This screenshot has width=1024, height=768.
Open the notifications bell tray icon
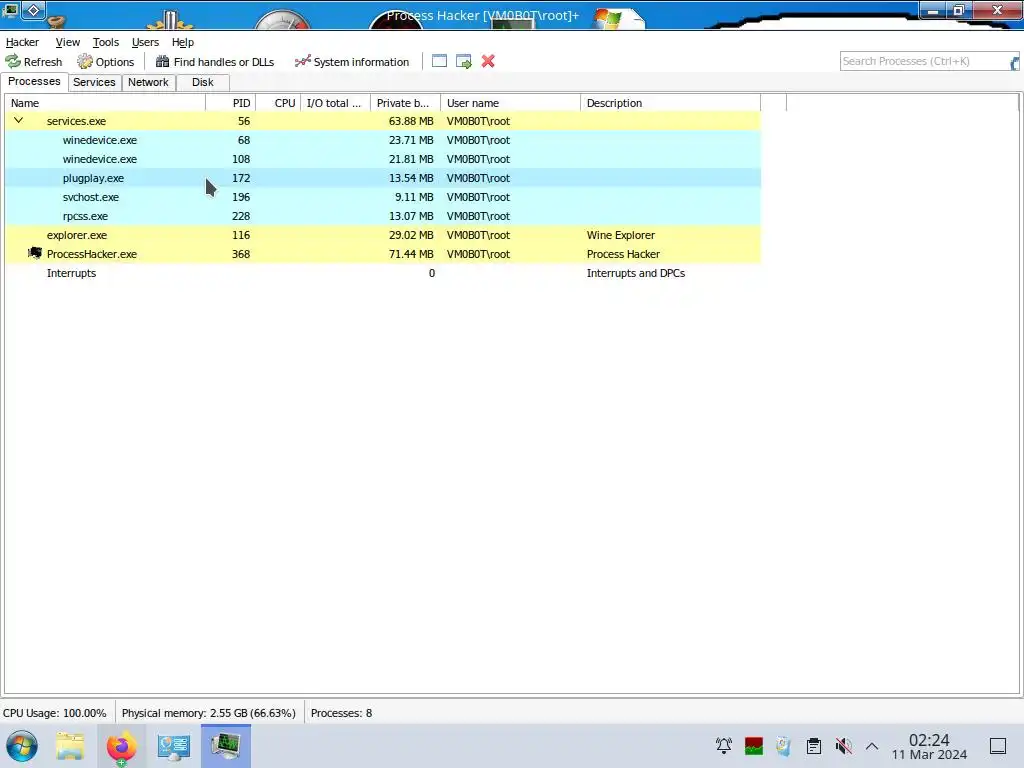pyautogui.click(x=724, y=746)
